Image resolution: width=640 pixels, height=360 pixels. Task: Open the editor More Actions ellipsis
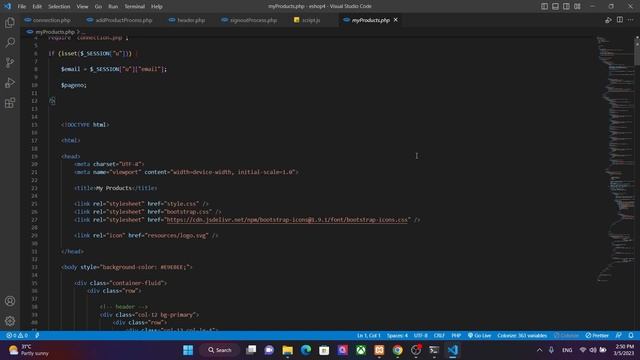[631, 20]
